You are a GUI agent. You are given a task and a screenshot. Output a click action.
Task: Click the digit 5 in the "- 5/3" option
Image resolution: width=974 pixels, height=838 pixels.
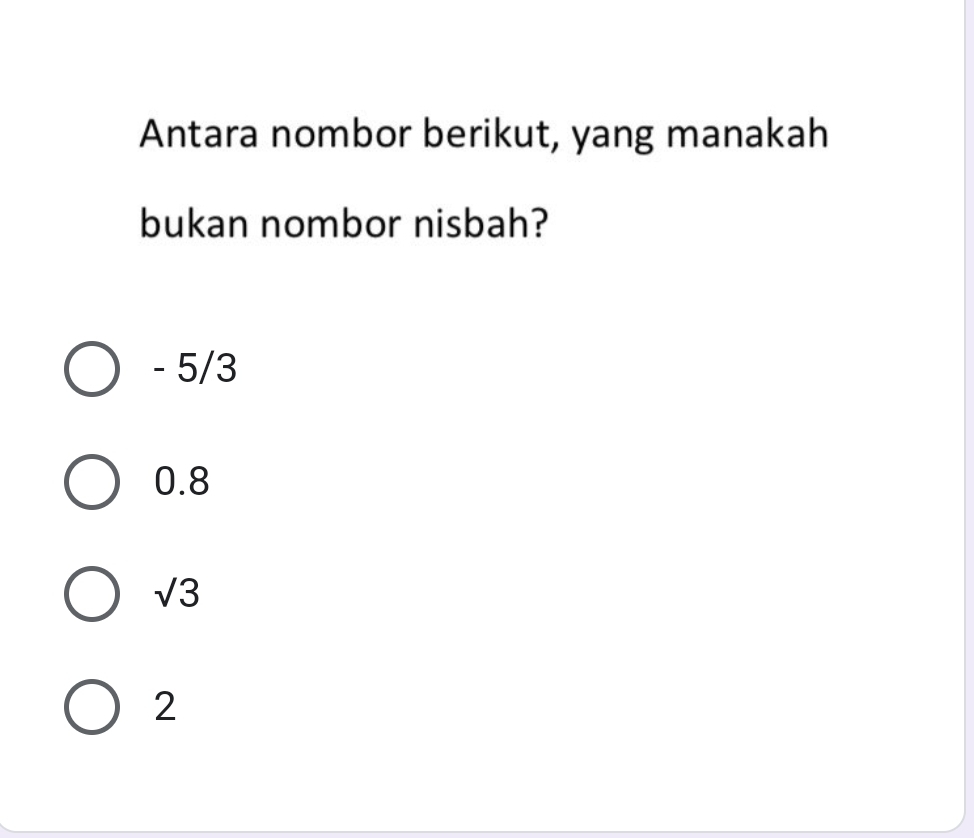[x=187, y=370]
